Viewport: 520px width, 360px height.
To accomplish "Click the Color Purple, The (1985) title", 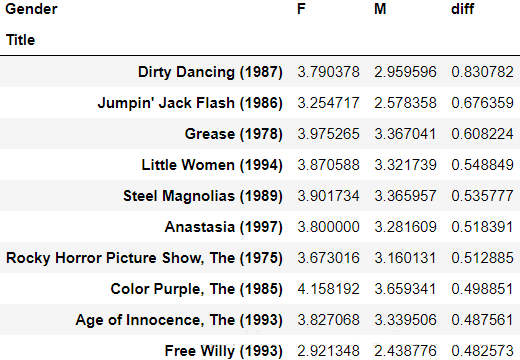I will (x=197, y=289).
